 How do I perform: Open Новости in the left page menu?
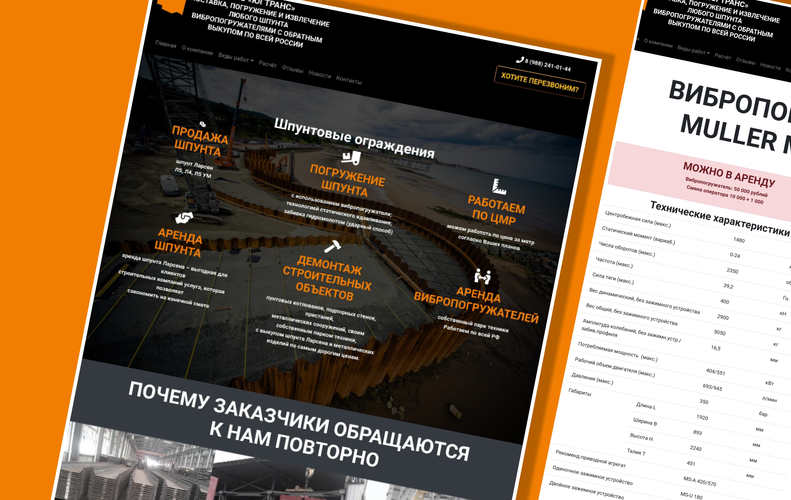click(x=320, y=75)
